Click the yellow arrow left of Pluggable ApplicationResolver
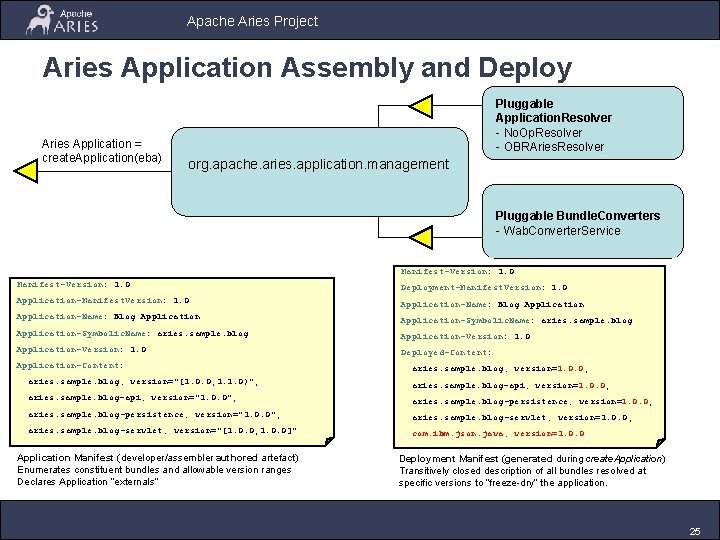 [x=421, y=106]
